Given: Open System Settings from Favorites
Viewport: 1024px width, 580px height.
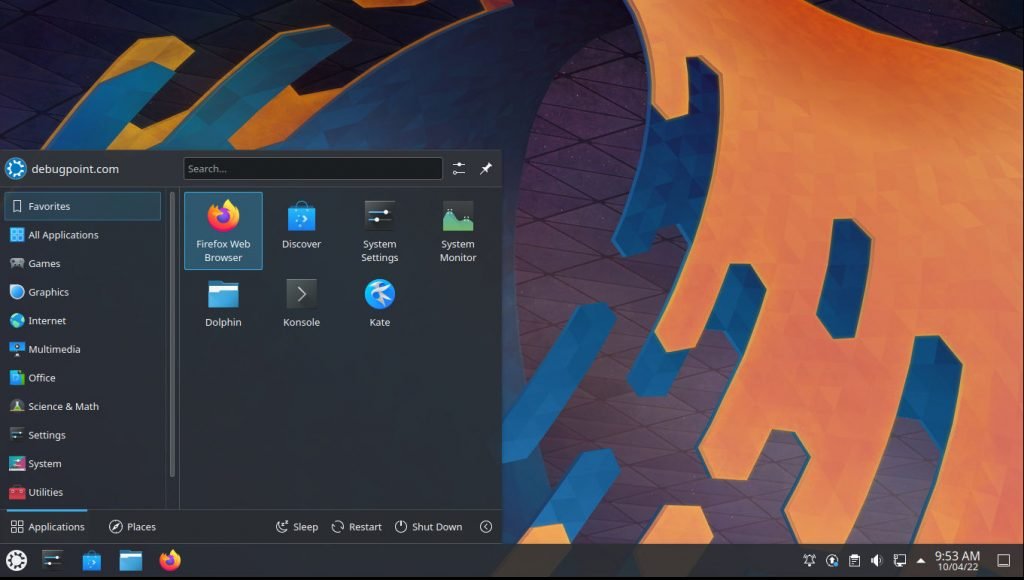Looking at the screenshot, I should tap(379, 230).
